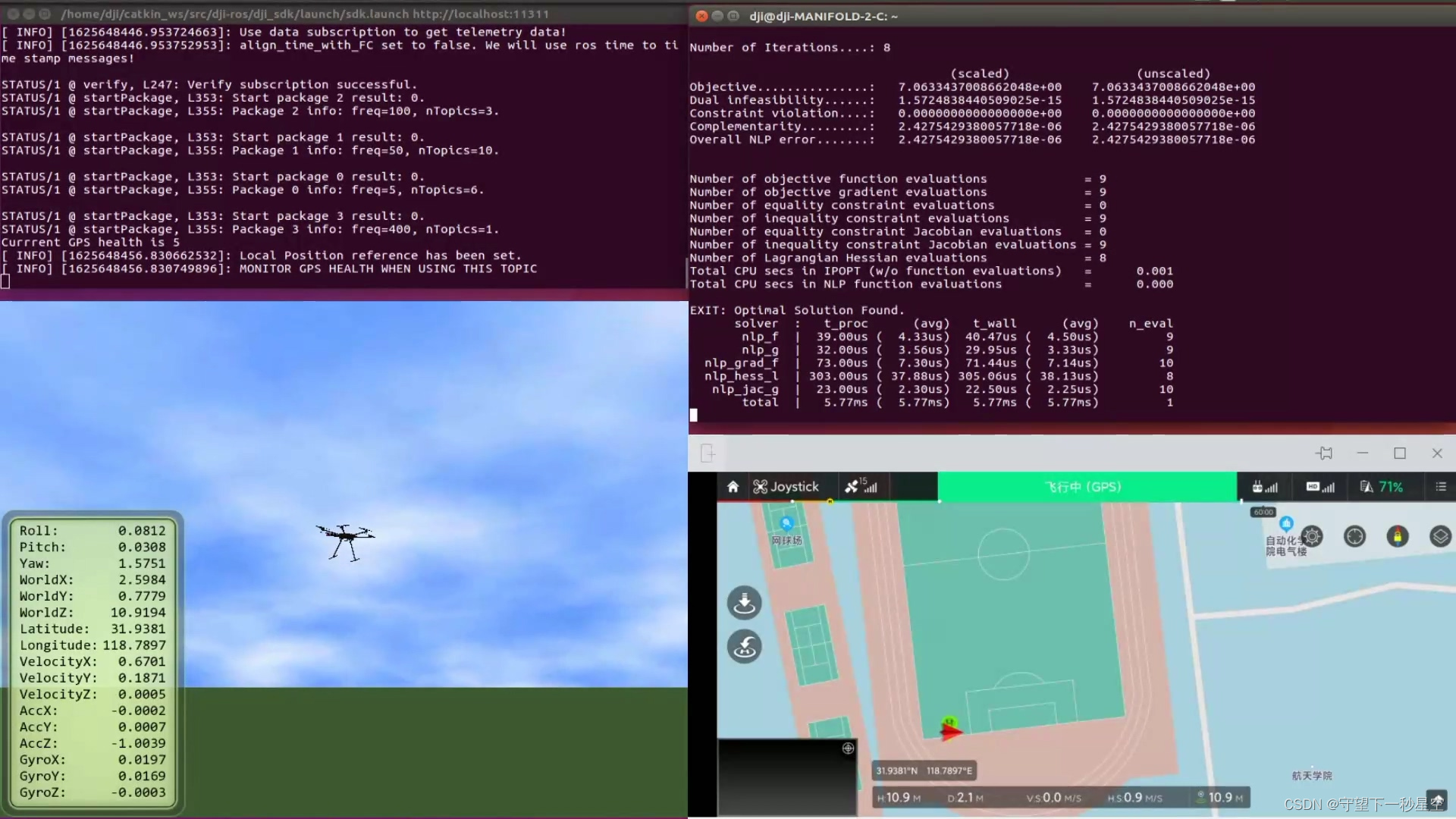Open HD video link signal icon
Viewport: 1456px width, 819px height.
pyautogui.click(x=1319, y=487)
